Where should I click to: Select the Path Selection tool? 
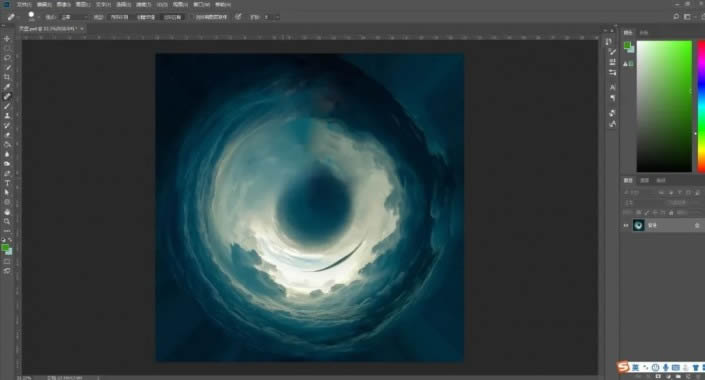[x=7, y=192]
